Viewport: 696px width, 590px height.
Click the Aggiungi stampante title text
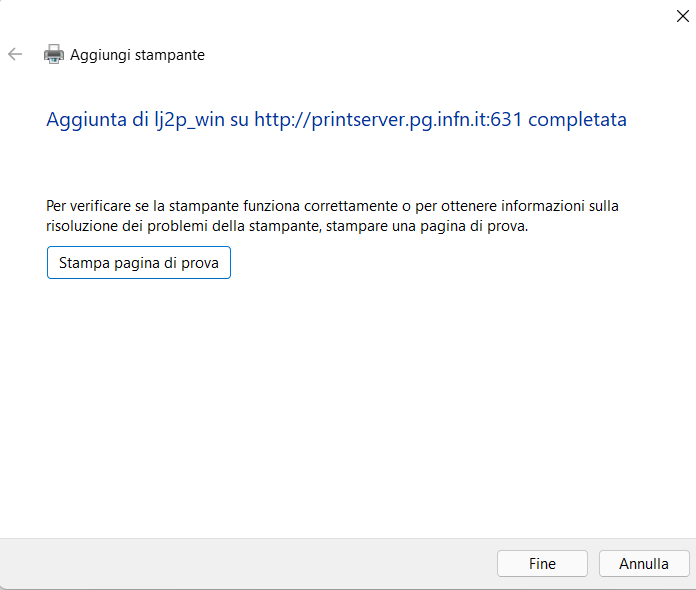click(137, 55)
